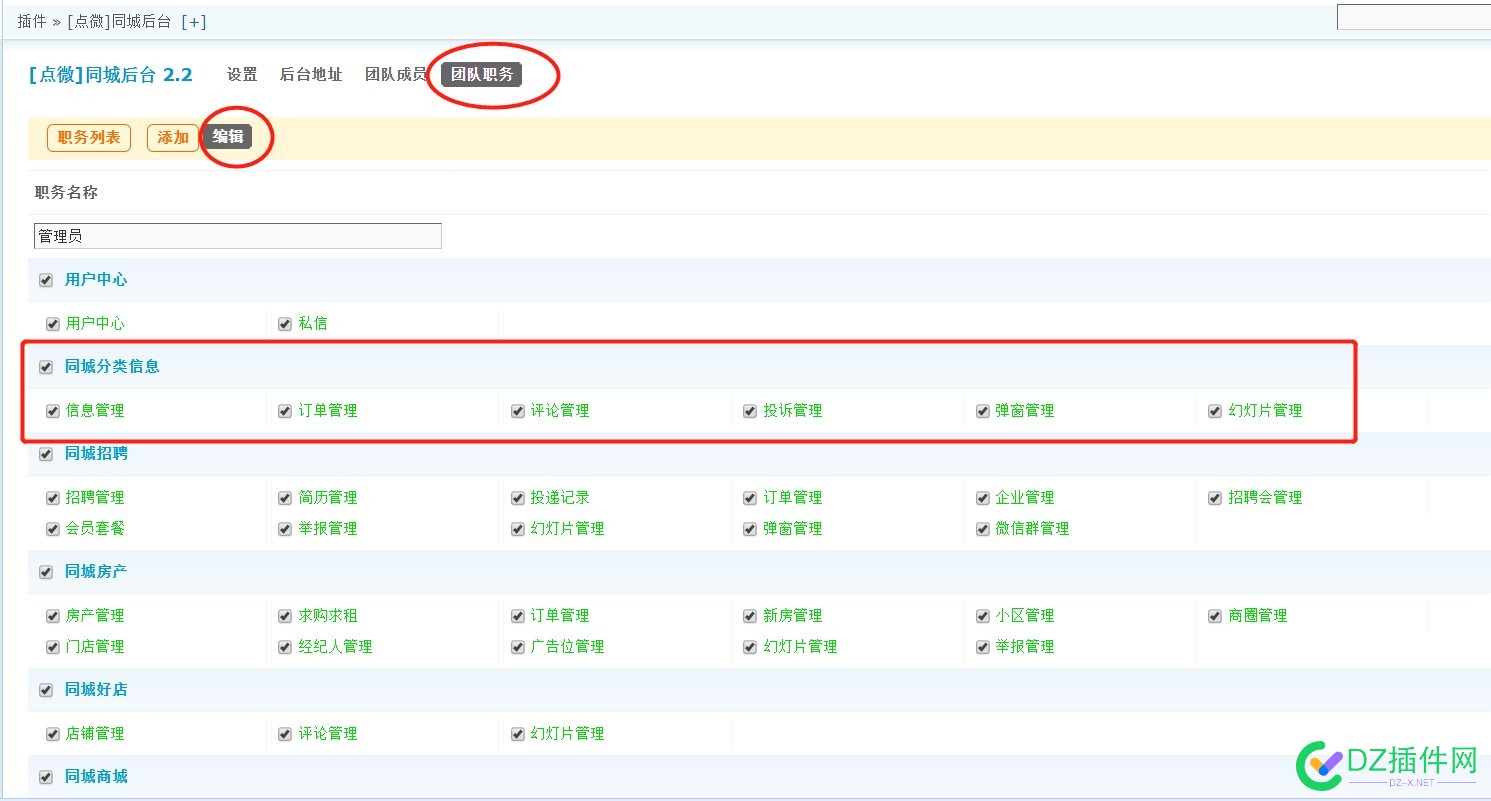The height and width of the screenshot is (801, 1491).
Task: Select the 团队职务 tab
Action: (x=482, y=75)
